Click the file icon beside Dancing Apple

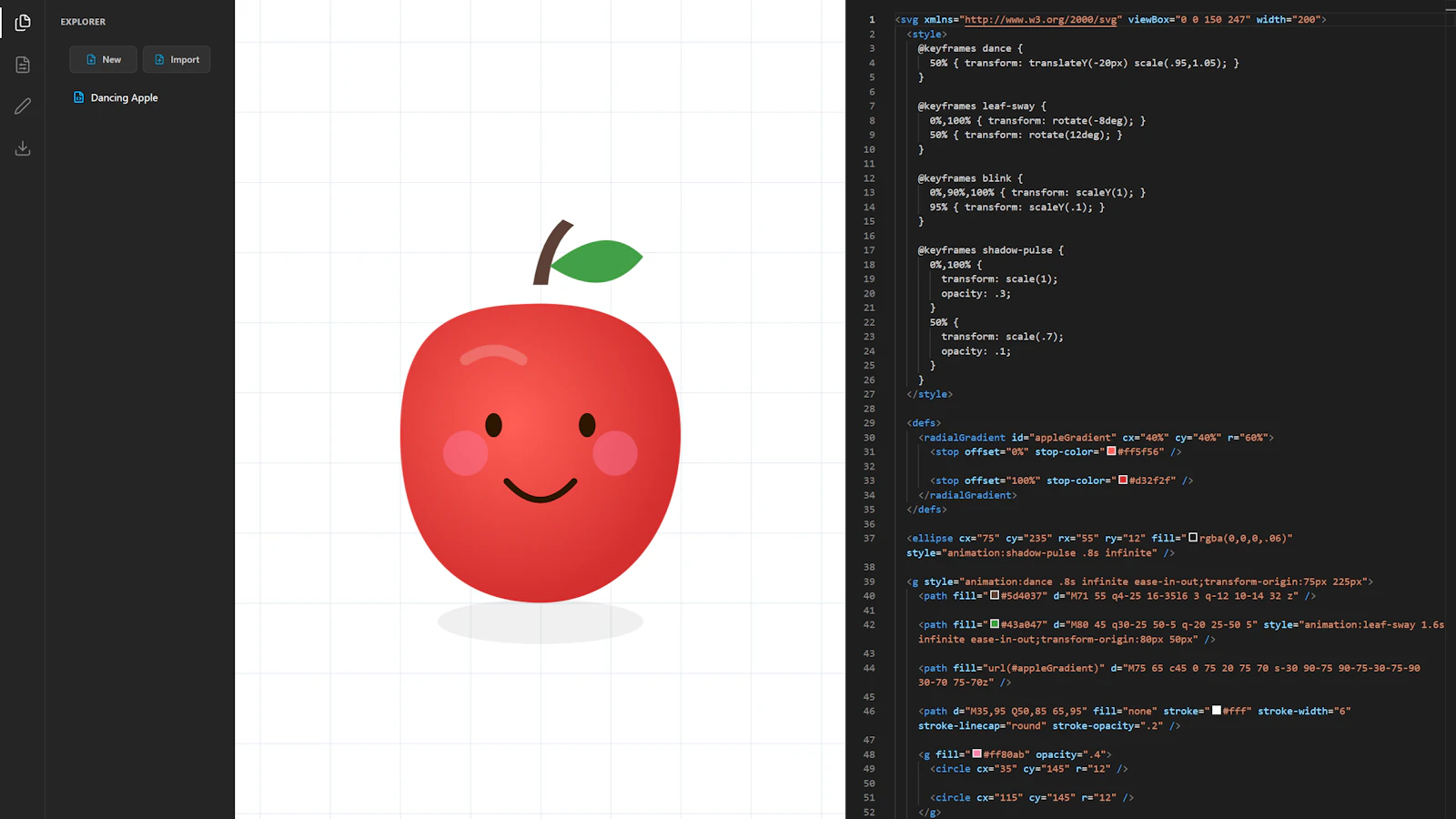(x=79, y=97)
